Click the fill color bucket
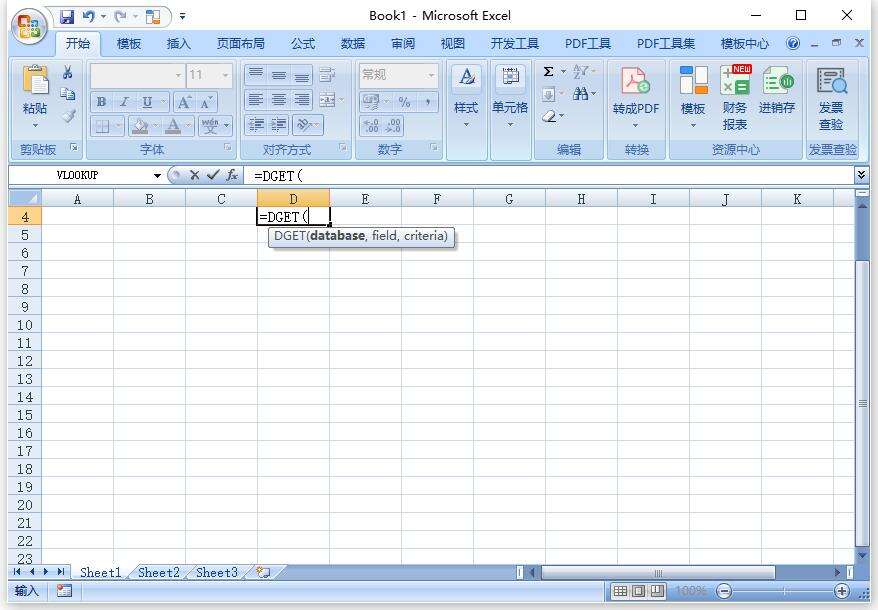Screen dimensions: 878x610 coord(139,126)
